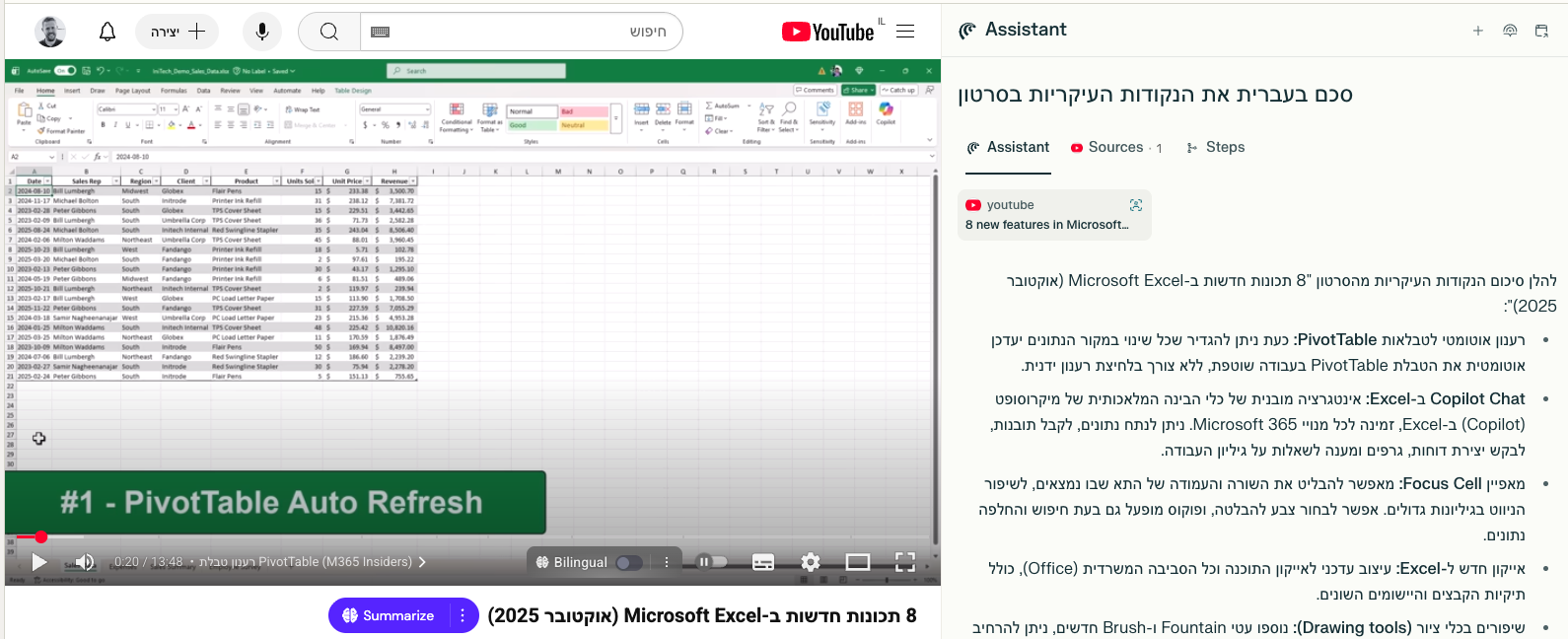Switch to theater mode view
Image resolution: width=1568 pixels, height=639 pixels.
click(x=858, y=562)
